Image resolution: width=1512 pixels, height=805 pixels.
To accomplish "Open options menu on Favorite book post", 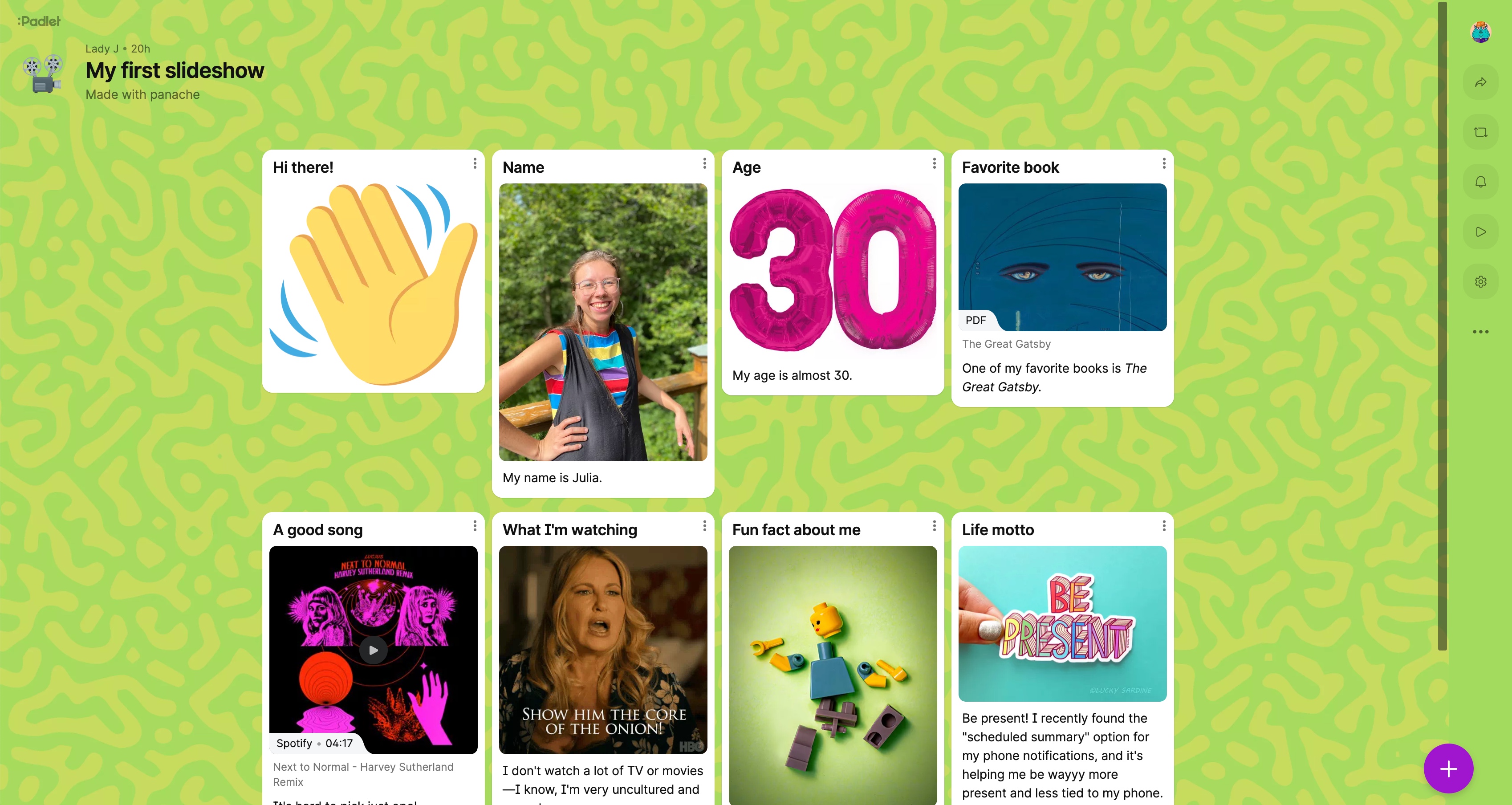I will tap(1163, 164).
